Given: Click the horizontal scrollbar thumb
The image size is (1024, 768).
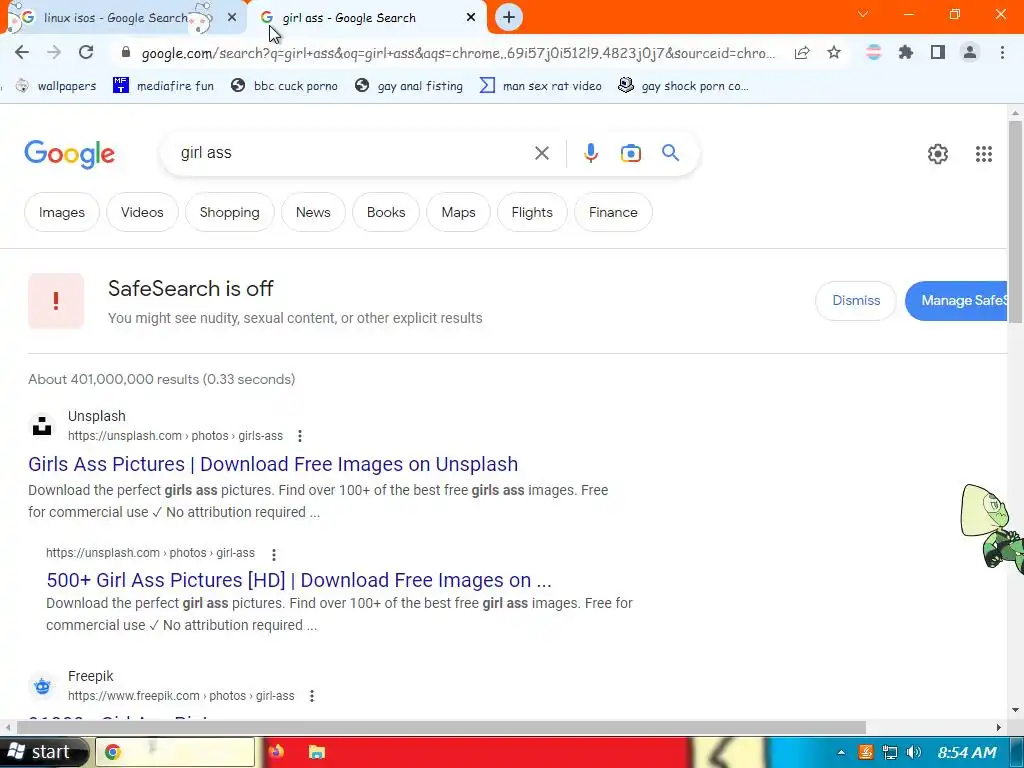Looking at the screenshot, I should [x=441, y=728].
